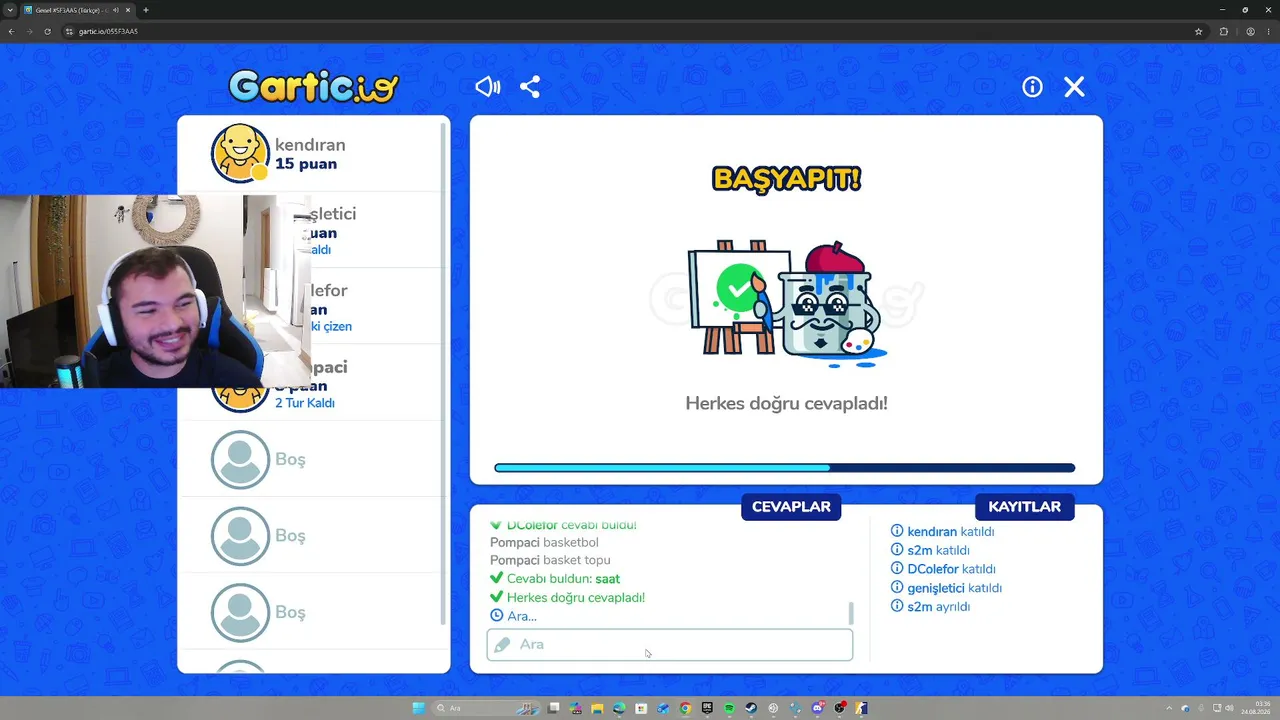
Task: Click 'Herkes doğru cevapladı!' chat line
Action: (x=567, y=597)
